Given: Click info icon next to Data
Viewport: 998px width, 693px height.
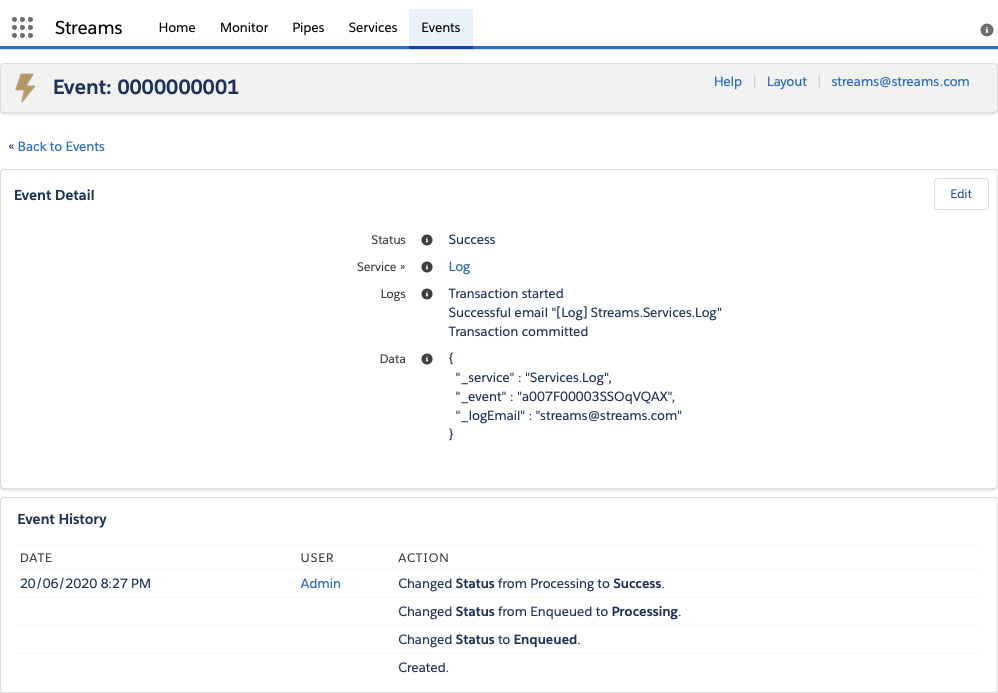Looking at the screenshot, I should 427,359.
